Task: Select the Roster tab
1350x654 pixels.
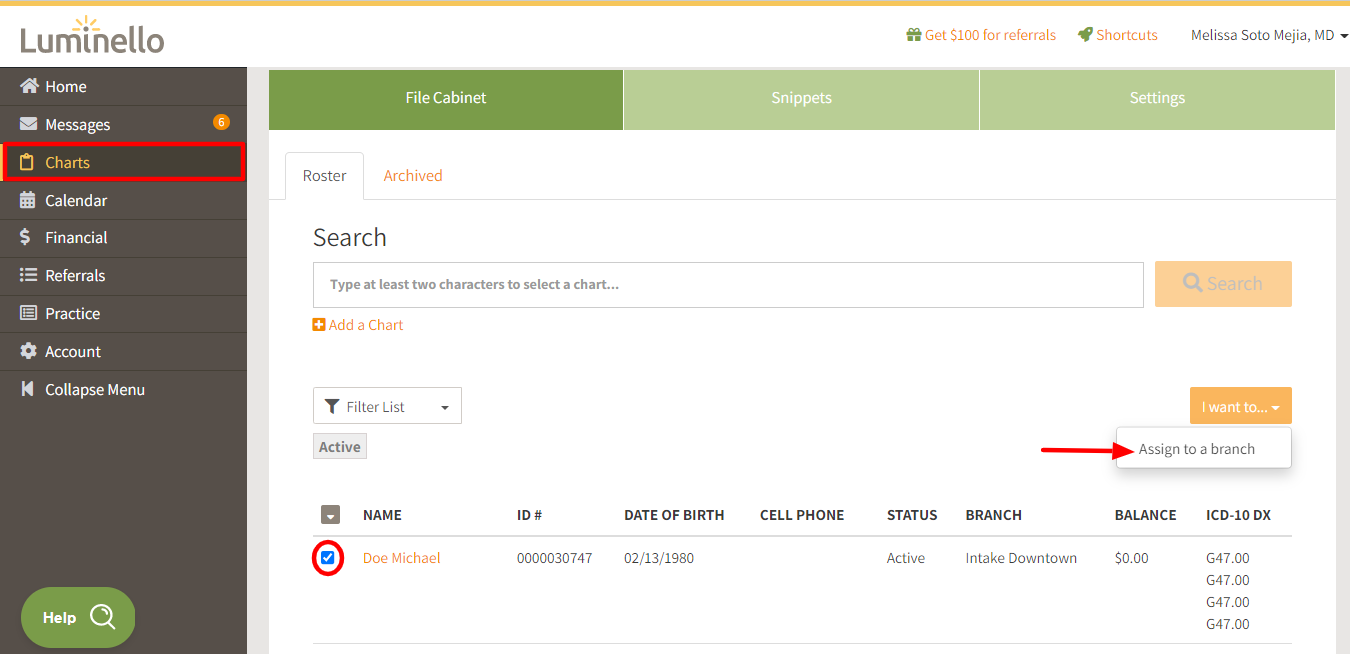Action: pos(325,176)
